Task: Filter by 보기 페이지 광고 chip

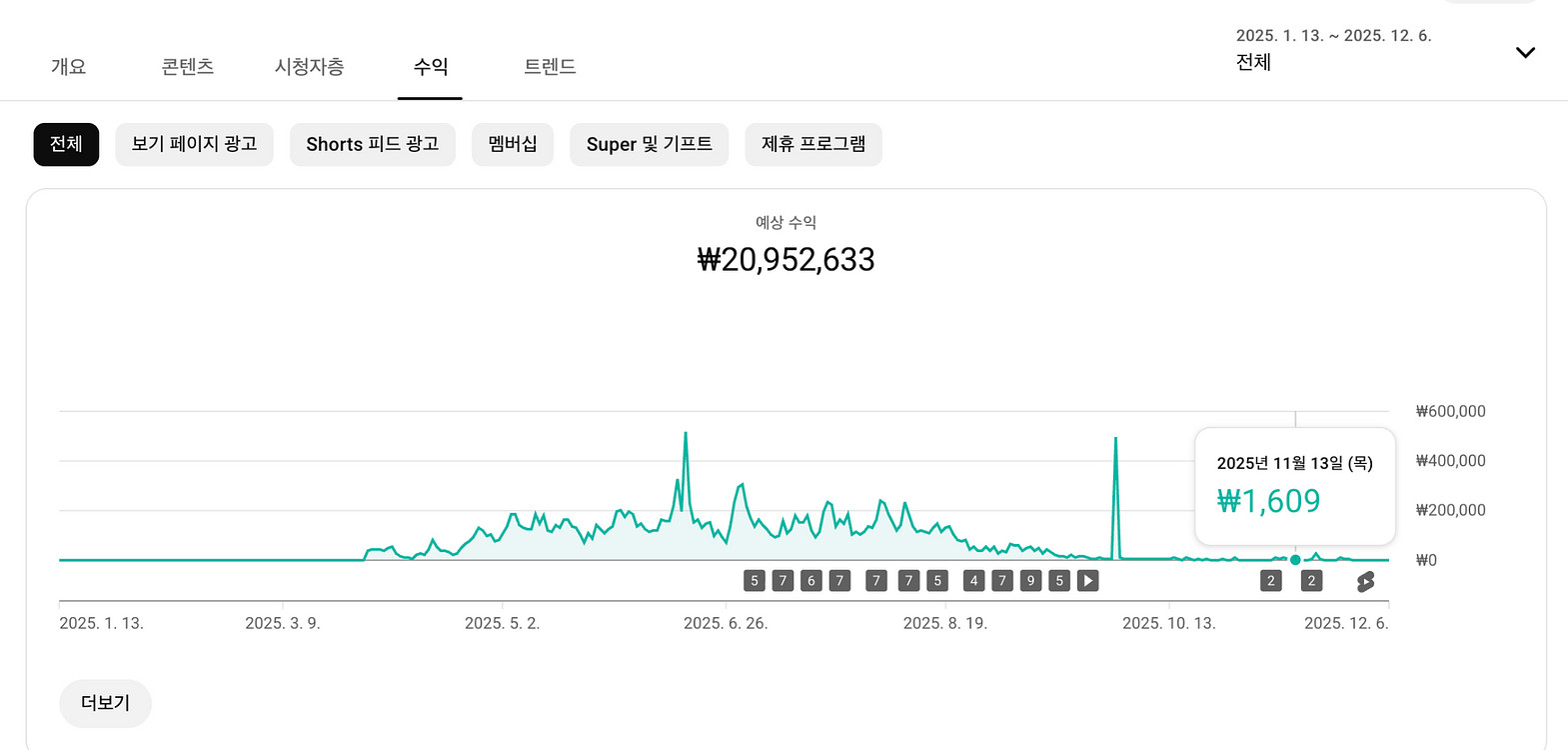Action: point(194,144)
